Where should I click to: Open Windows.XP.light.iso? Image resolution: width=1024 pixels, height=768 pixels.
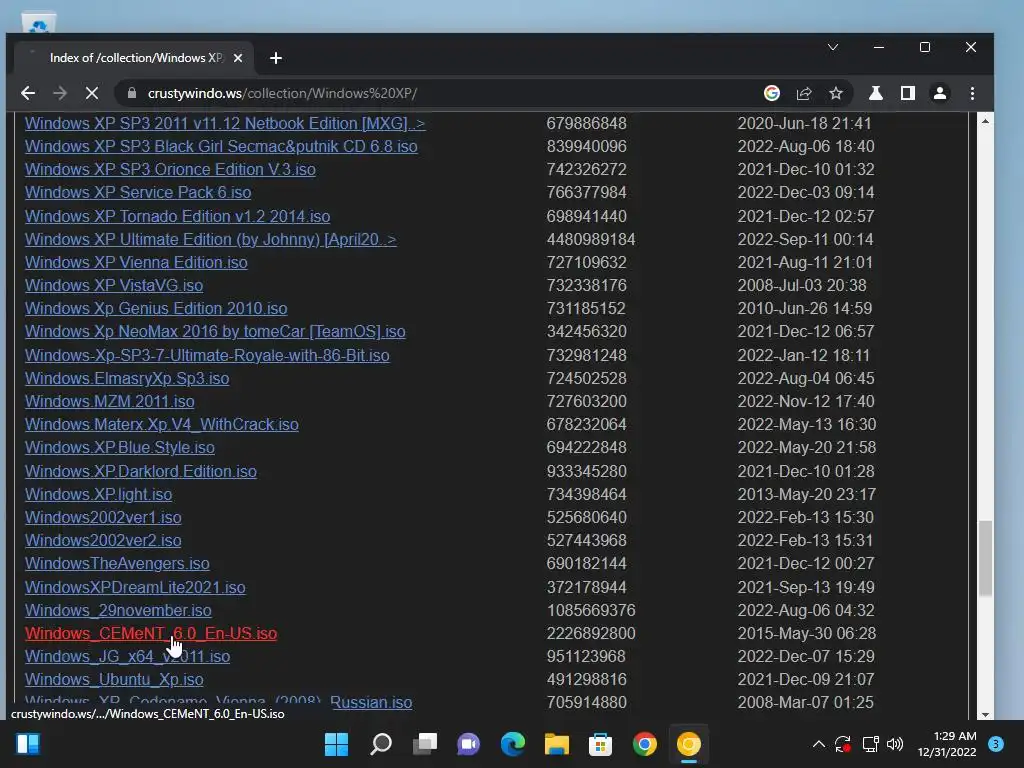point(99,494)
